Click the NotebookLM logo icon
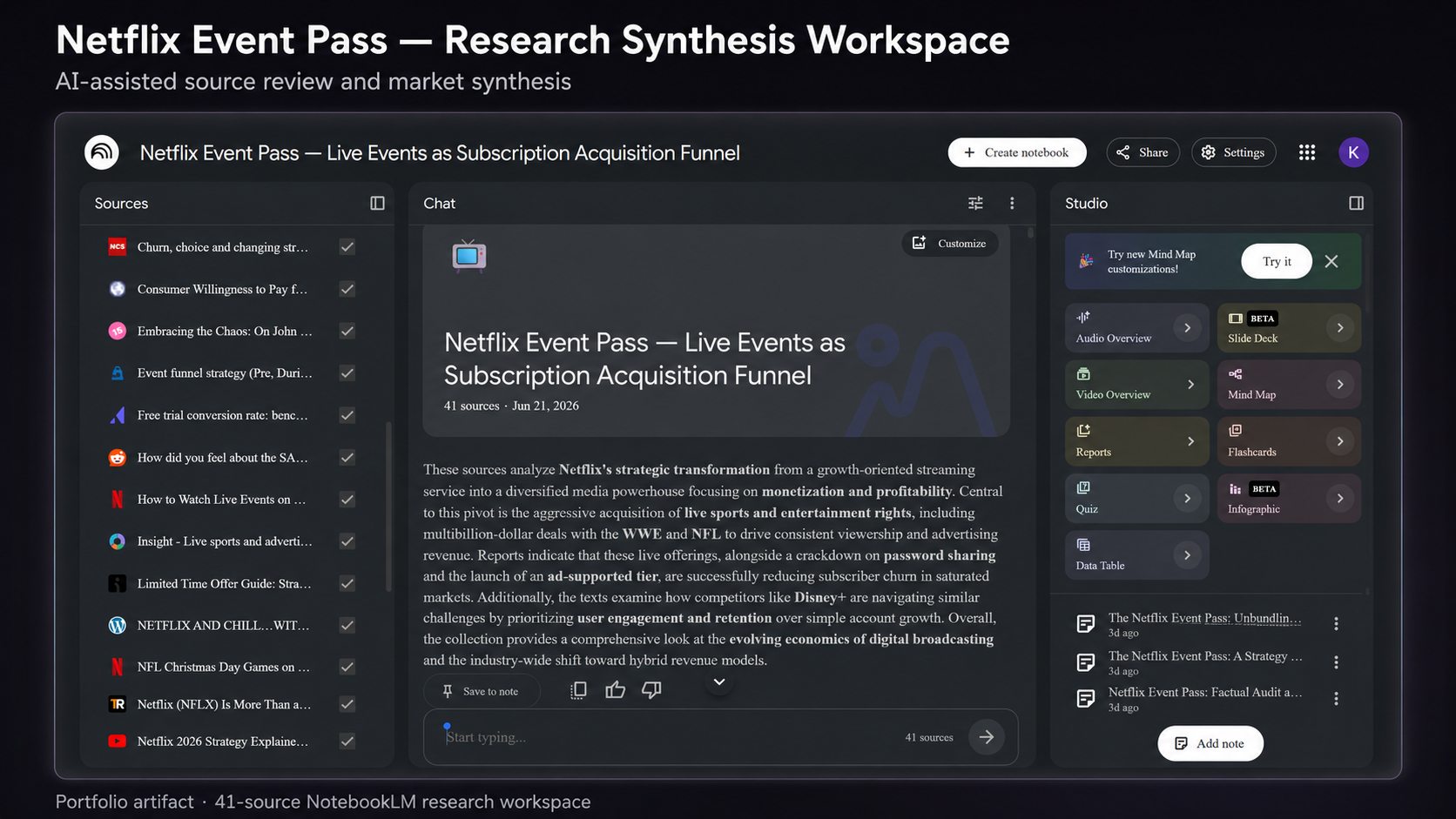The width and height of the screenshot is (1456, 819). click(102, 152)
